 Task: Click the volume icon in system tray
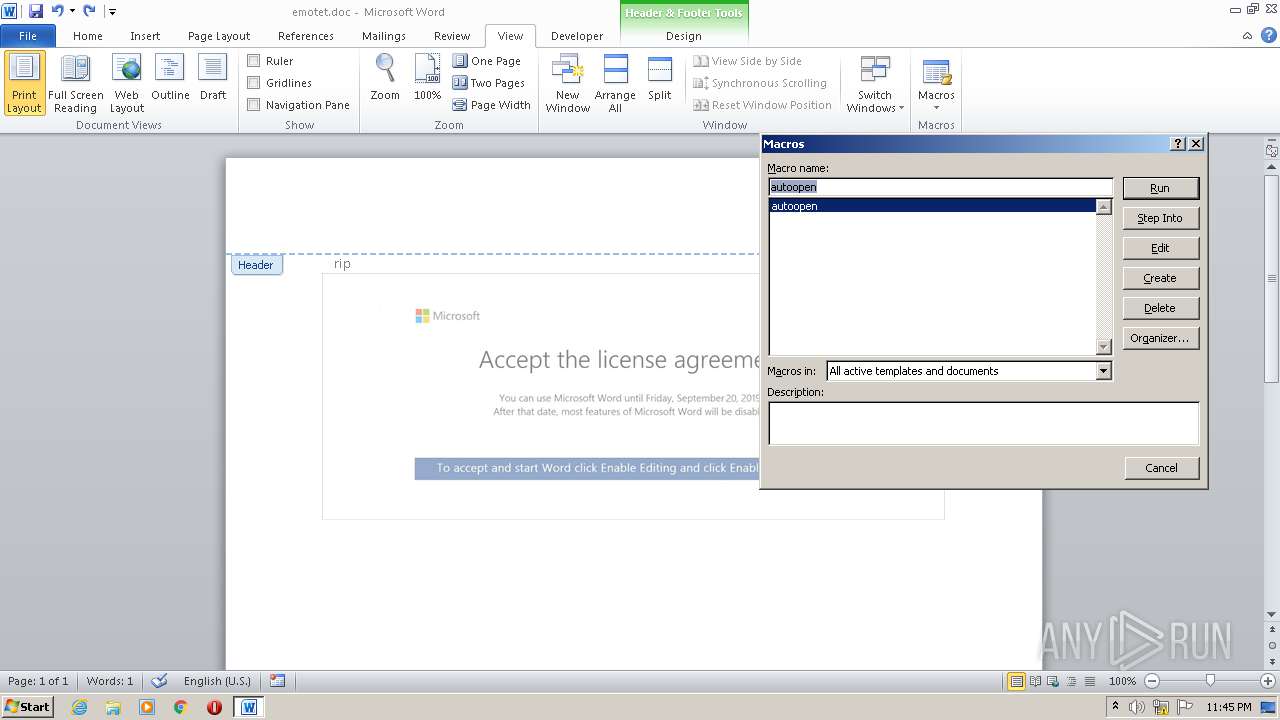pos(1137,707)
